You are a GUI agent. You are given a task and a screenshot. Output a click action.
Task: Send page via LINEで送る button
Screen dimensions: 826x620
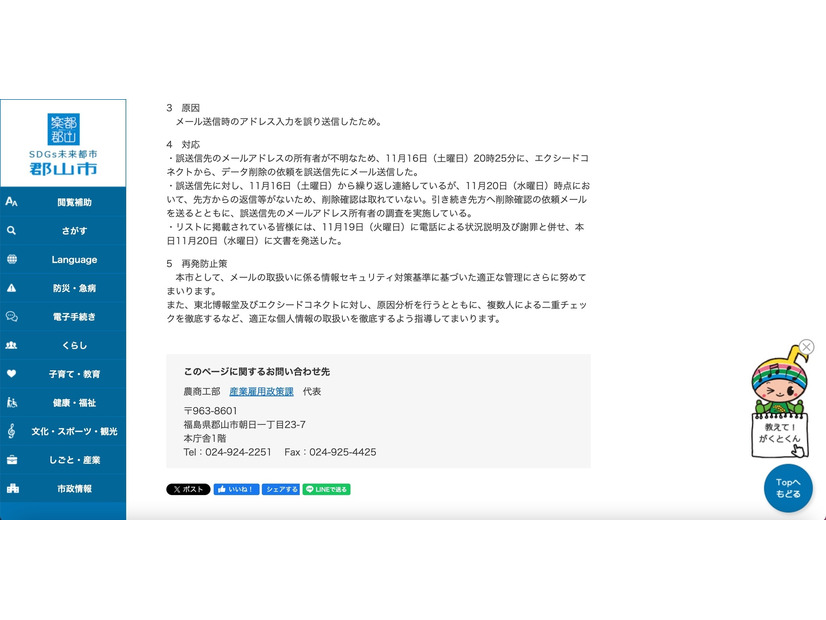tap(326, 490)
